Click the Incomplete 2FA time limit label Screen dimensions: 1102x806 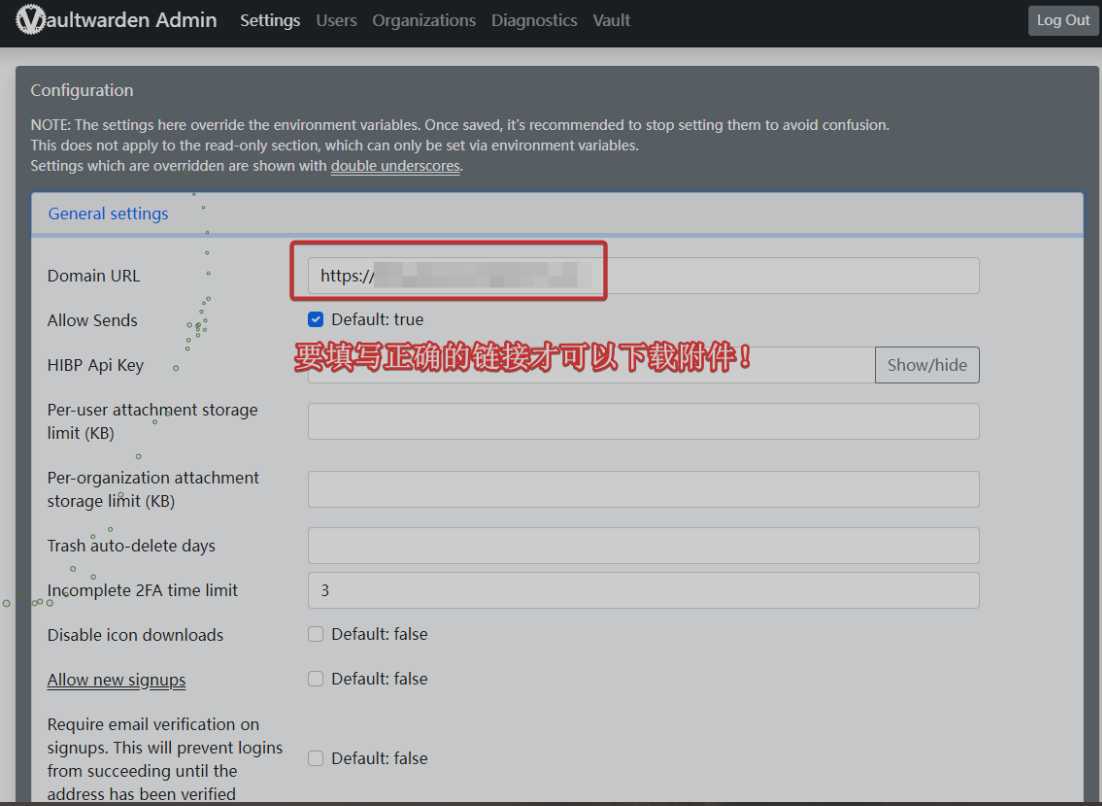pos(143,590)
